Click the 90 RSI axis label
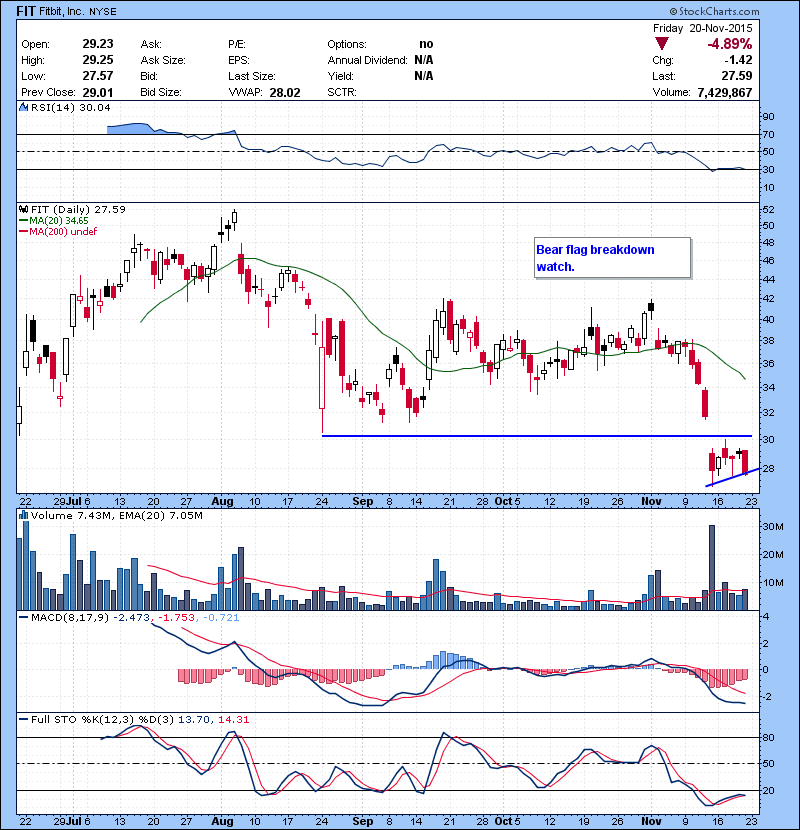Viewport: 800px width, 830px height. click(x=768, y=116)
